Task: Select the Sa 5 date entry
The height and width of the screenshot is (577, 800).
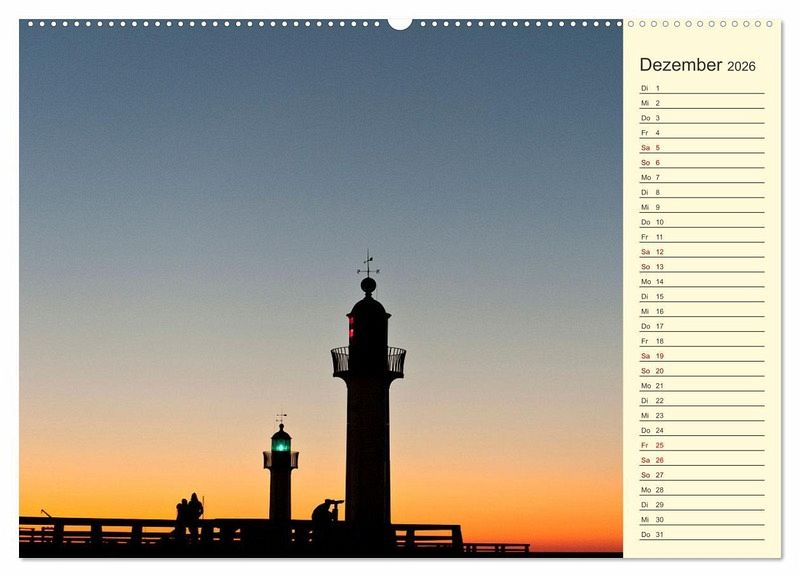Action: pos(701,148)
